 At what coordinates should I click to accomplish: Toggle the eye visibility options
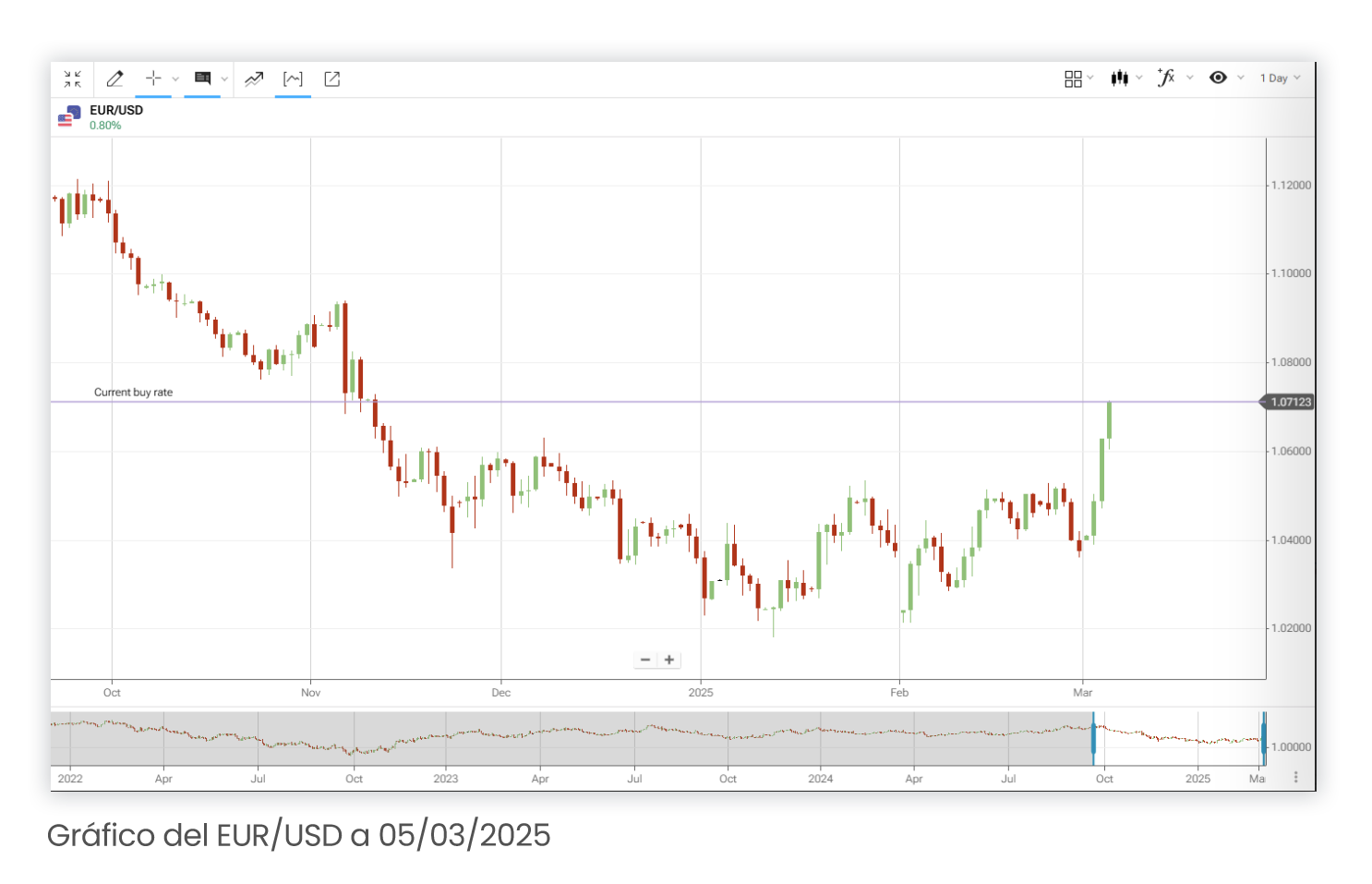(x=1218, y=78)
